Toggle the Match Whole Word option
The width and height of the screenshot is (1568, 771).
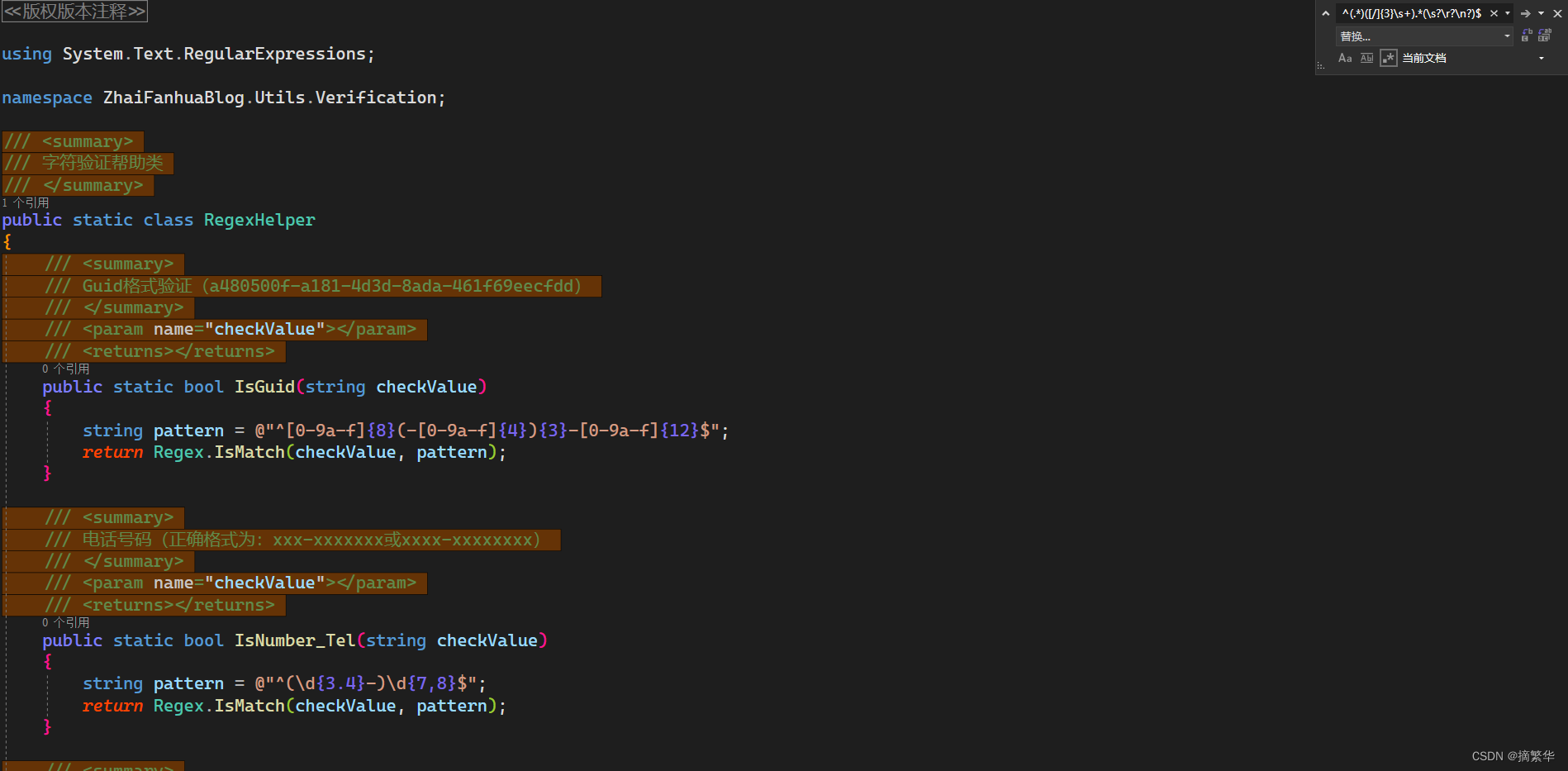pyautogui.click(x=1366, y=58)
